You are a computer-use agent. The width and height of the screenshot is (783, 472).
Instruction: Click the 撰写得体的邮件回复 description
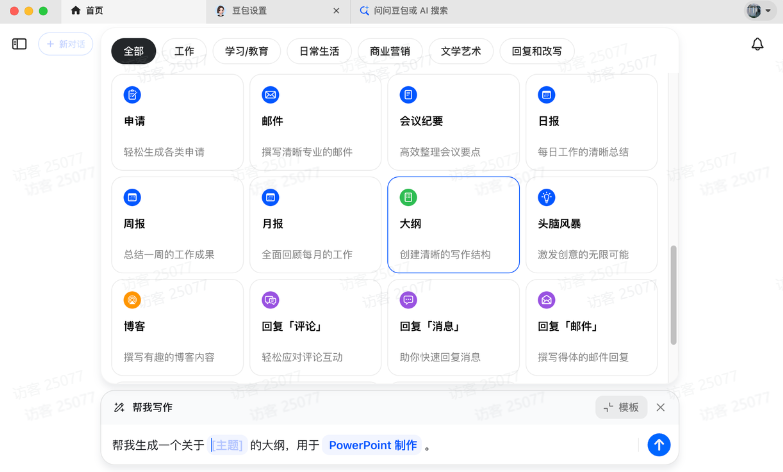[x=583, y=357]
